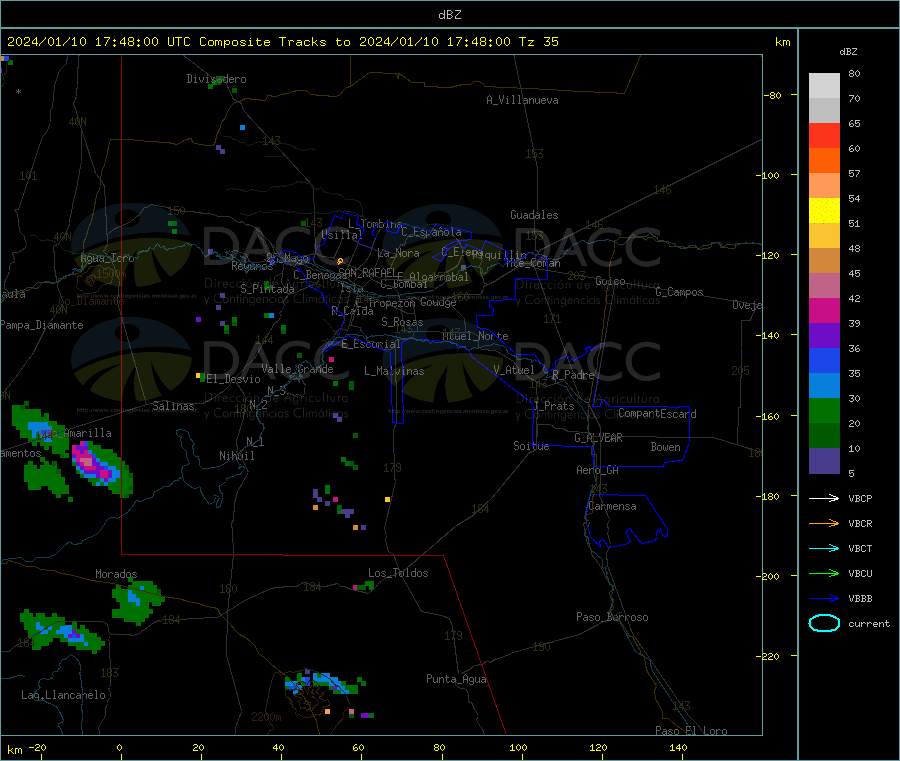Click the 'Atuel_Norte' map label
This screenshot has height=761, width=900.
475,336
